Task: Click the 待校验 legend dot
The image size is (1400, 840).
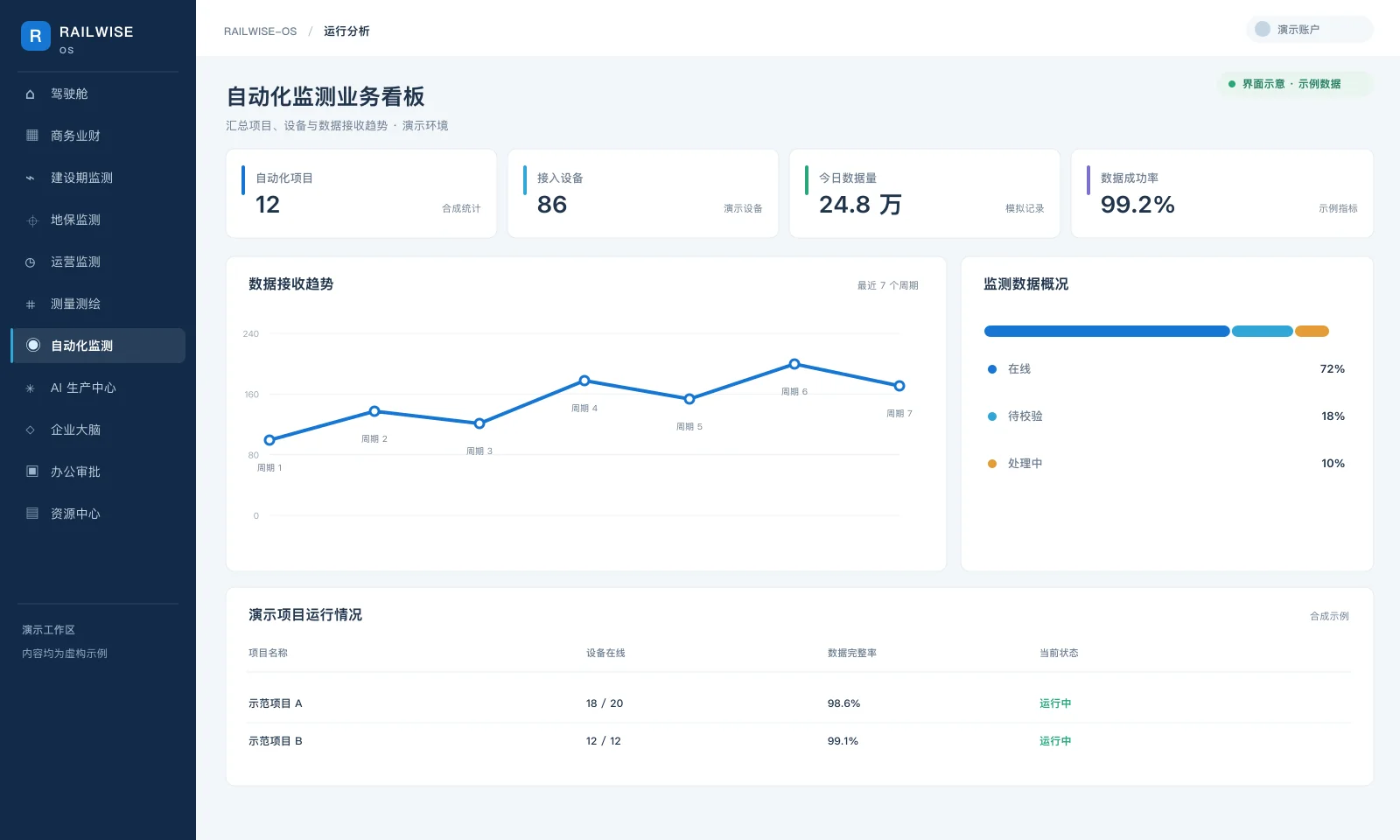Action: coord(992,416)
